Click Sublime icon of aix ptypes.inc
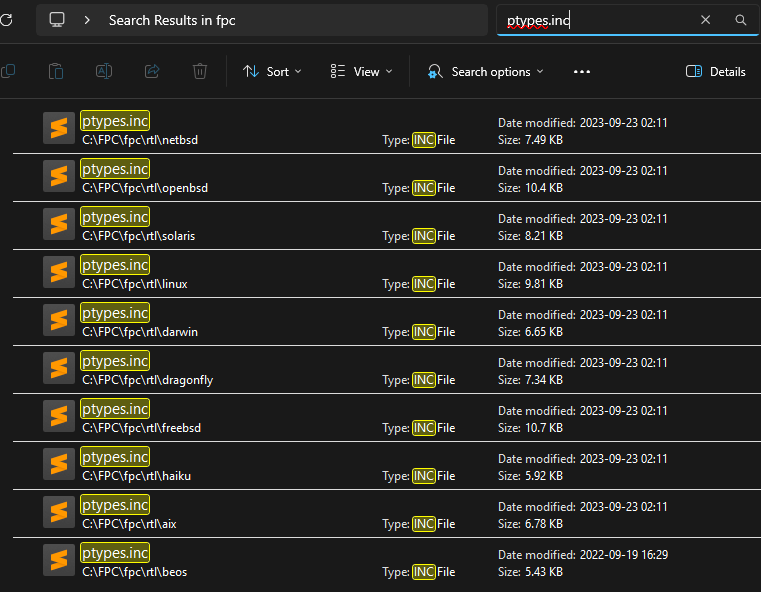 pyautogui.click(x=59, y=512)
